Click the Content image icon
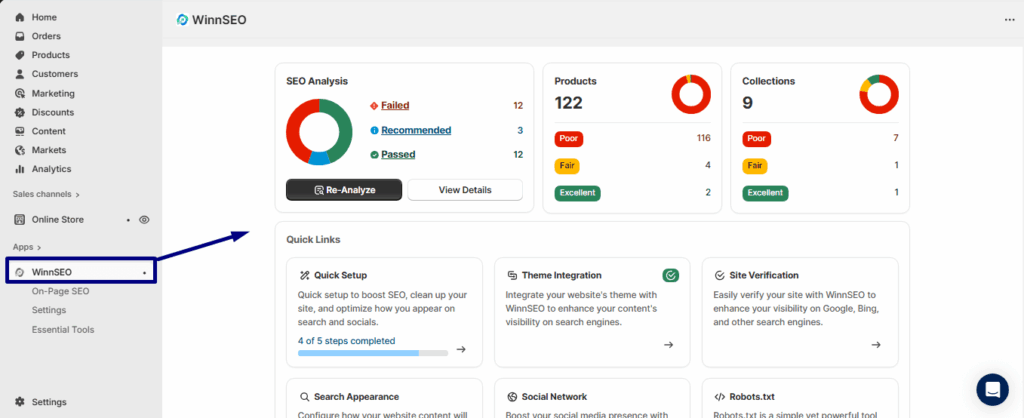The height and width of the screenshot is (418, 1024). tap(20, 131)
